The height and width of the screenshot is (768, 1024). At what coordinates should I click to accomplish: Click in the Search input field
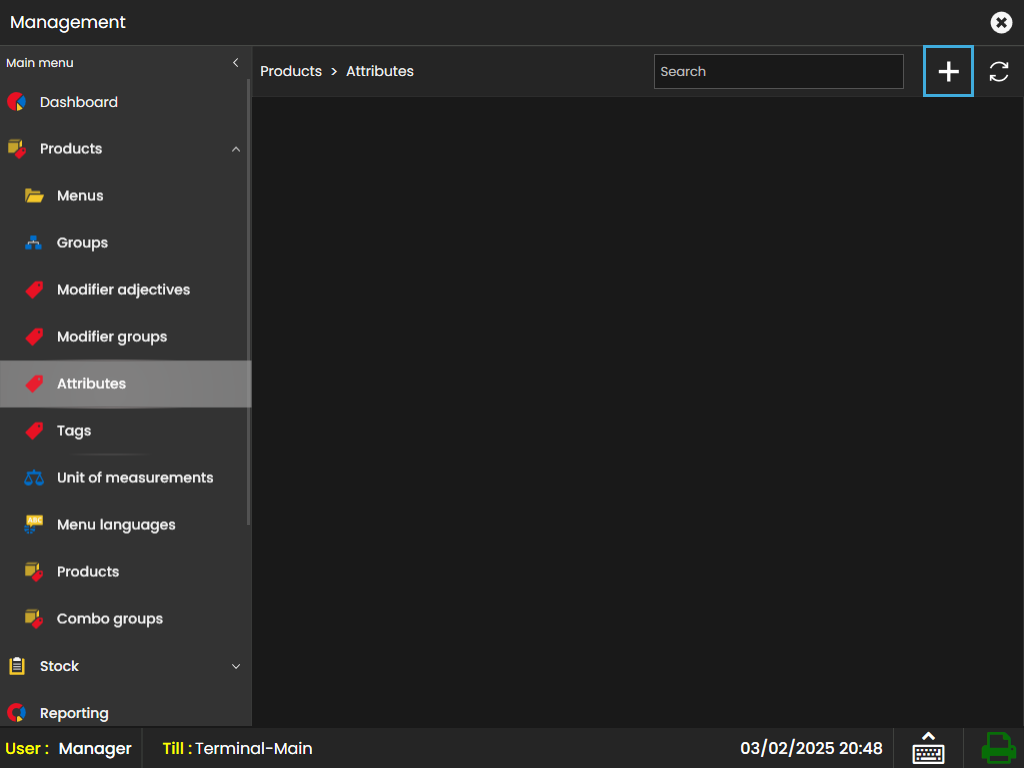[x=778, y=72]
